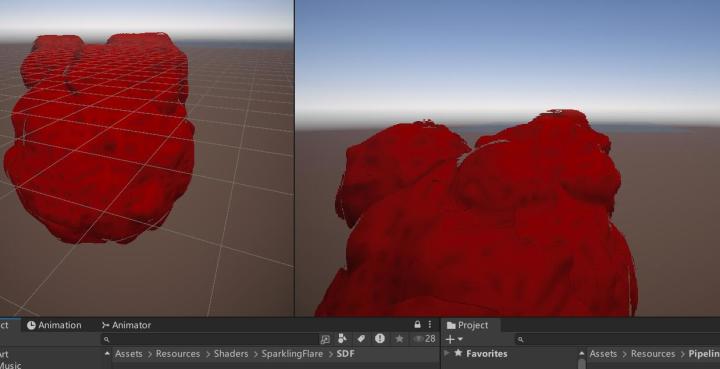The width and height of the screenshot is (720, 369).
Task: Toggle hidden packages visibility showing 28
Action: click(425, 339)
